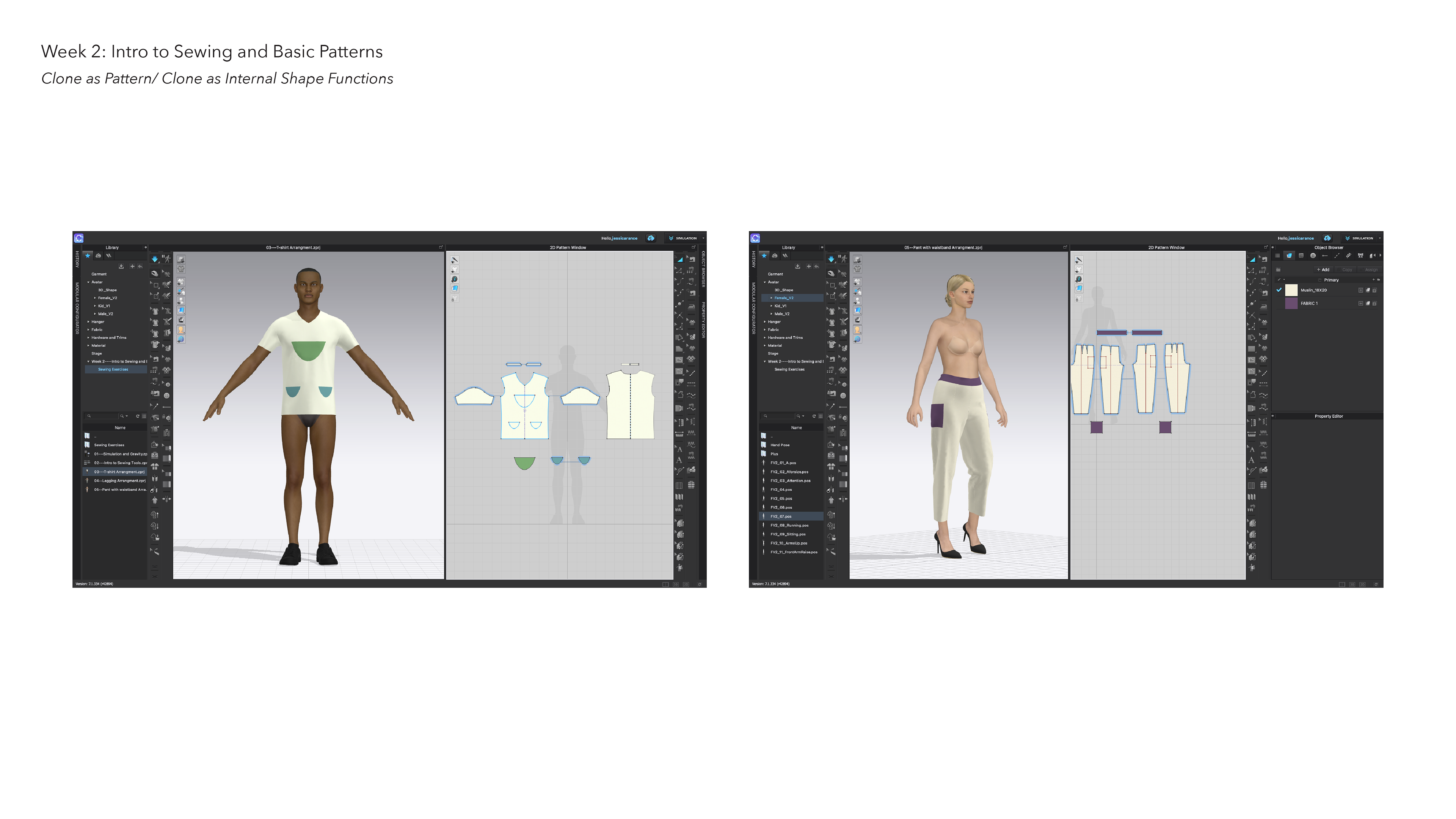Click the Add button in Object Browser
The width and height of the screenshot is (1456, 819).
1323,270
